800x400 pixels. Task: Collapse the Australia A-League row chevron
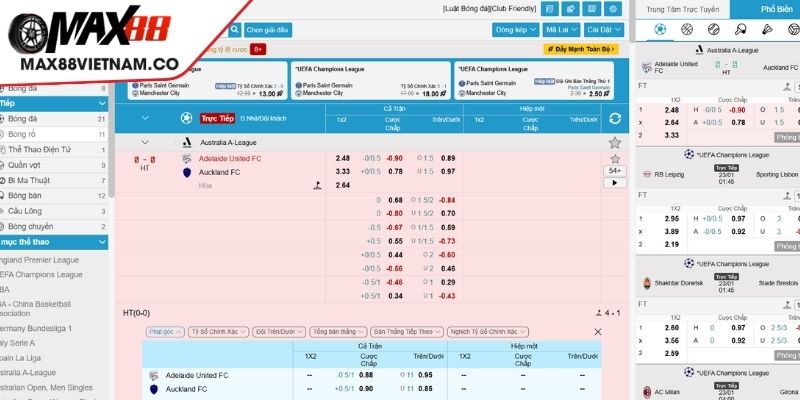coord(145,142)
